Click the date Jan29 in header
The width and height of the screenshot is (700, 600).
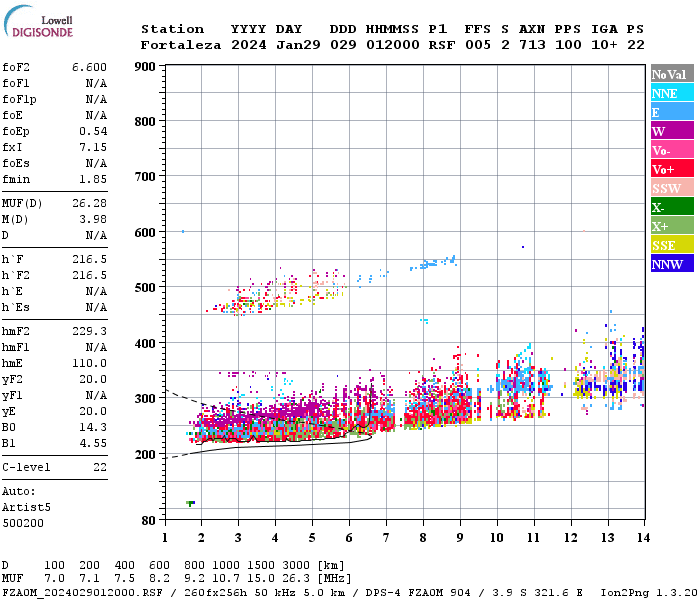click(298, 45)
